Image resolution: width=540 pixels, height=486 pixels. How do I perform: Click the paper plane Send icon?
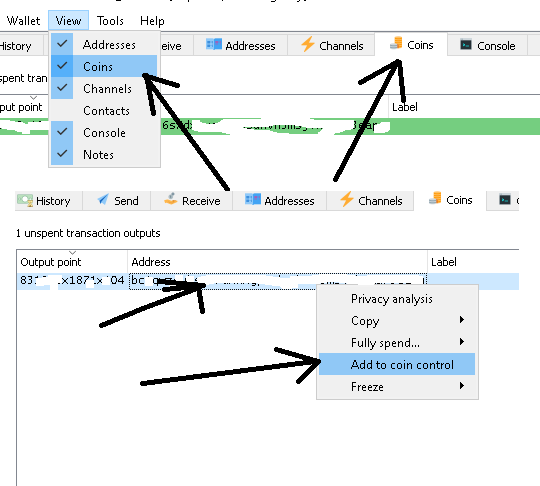click(103, 199)
